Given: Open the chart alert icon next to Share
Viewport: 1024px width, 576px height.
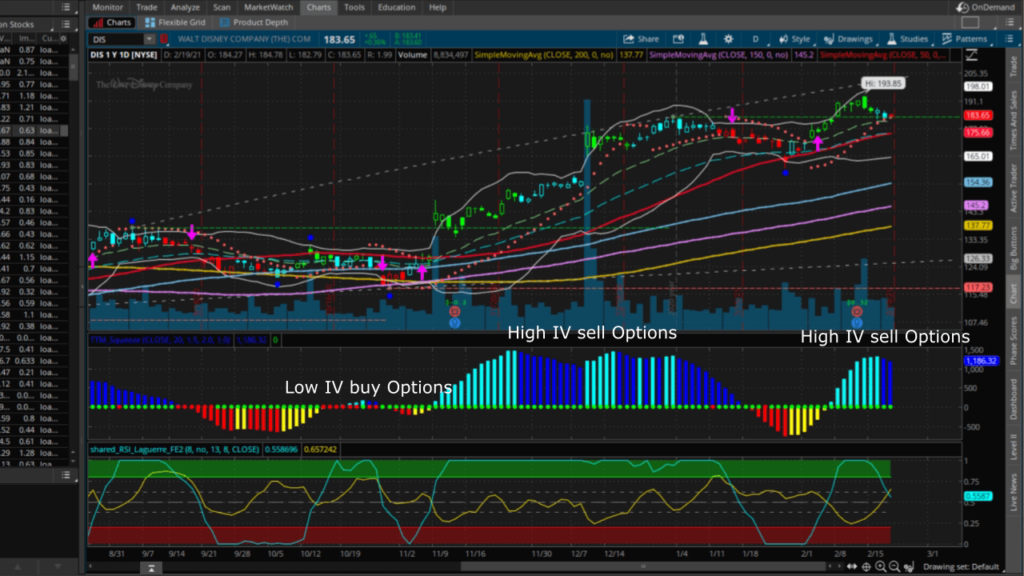Looking at the screenshot, I should [x=679, y=39].
